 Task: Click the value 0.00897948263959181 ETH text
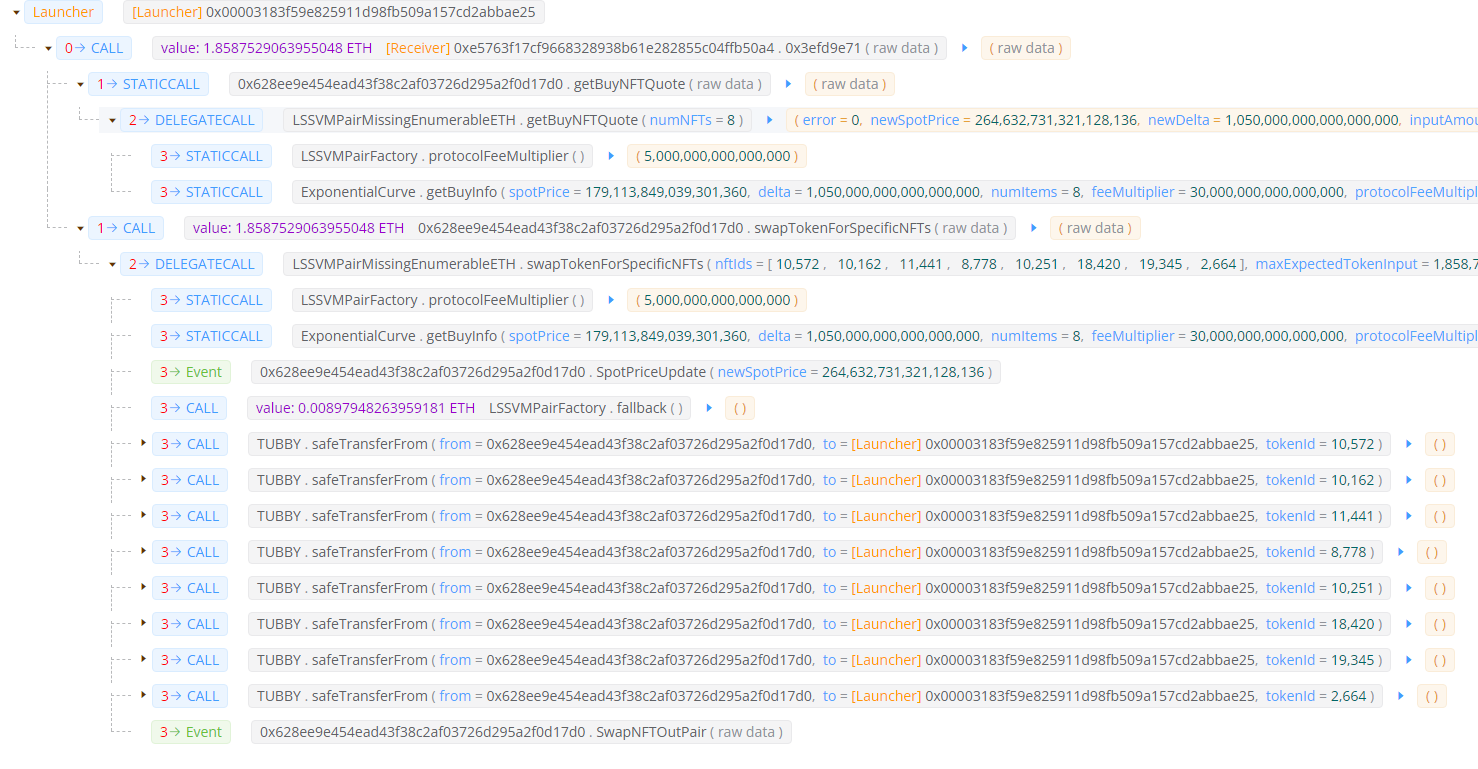366,408
